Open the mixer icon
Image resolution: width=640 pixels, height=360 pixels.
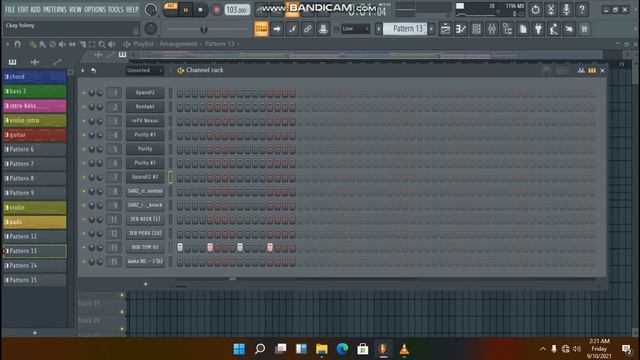pos(492,29)
